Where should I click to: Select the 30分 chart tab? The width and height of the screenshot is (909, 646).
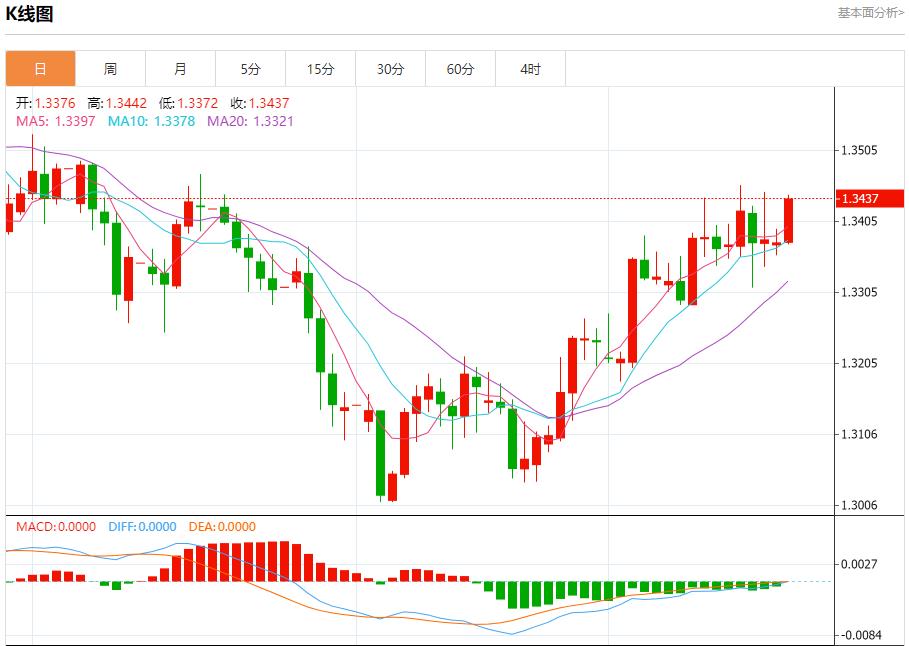coord(390,69)
